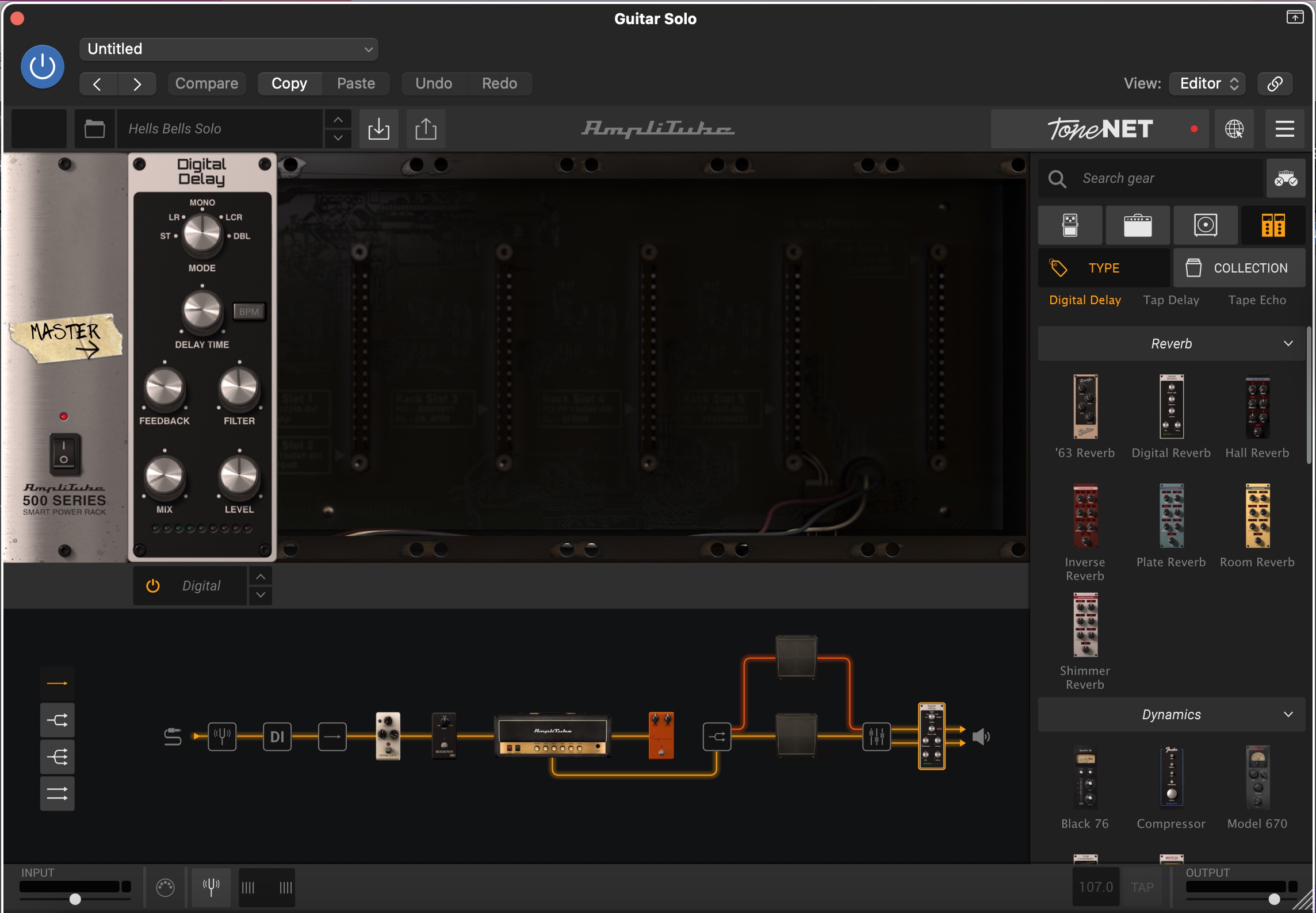Click the TAP tempo button
This screenshot has height=913, width=1316.
[x=1142, y=887]
